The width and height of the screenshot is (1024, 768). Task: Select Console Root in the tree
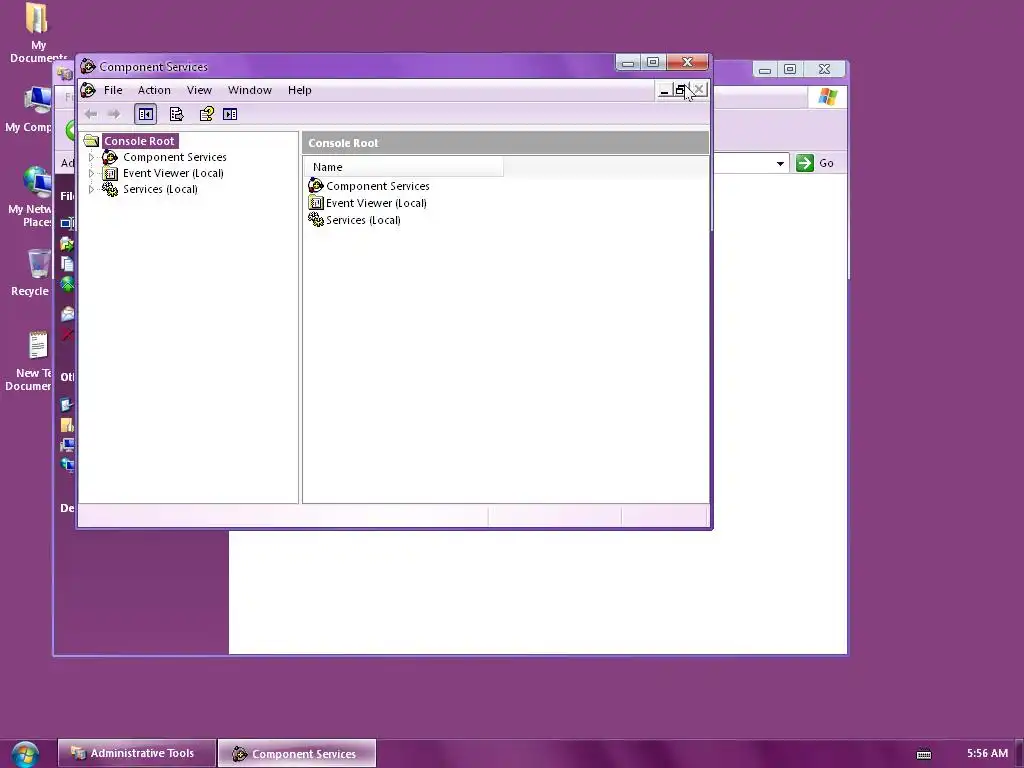coord(139,141)
